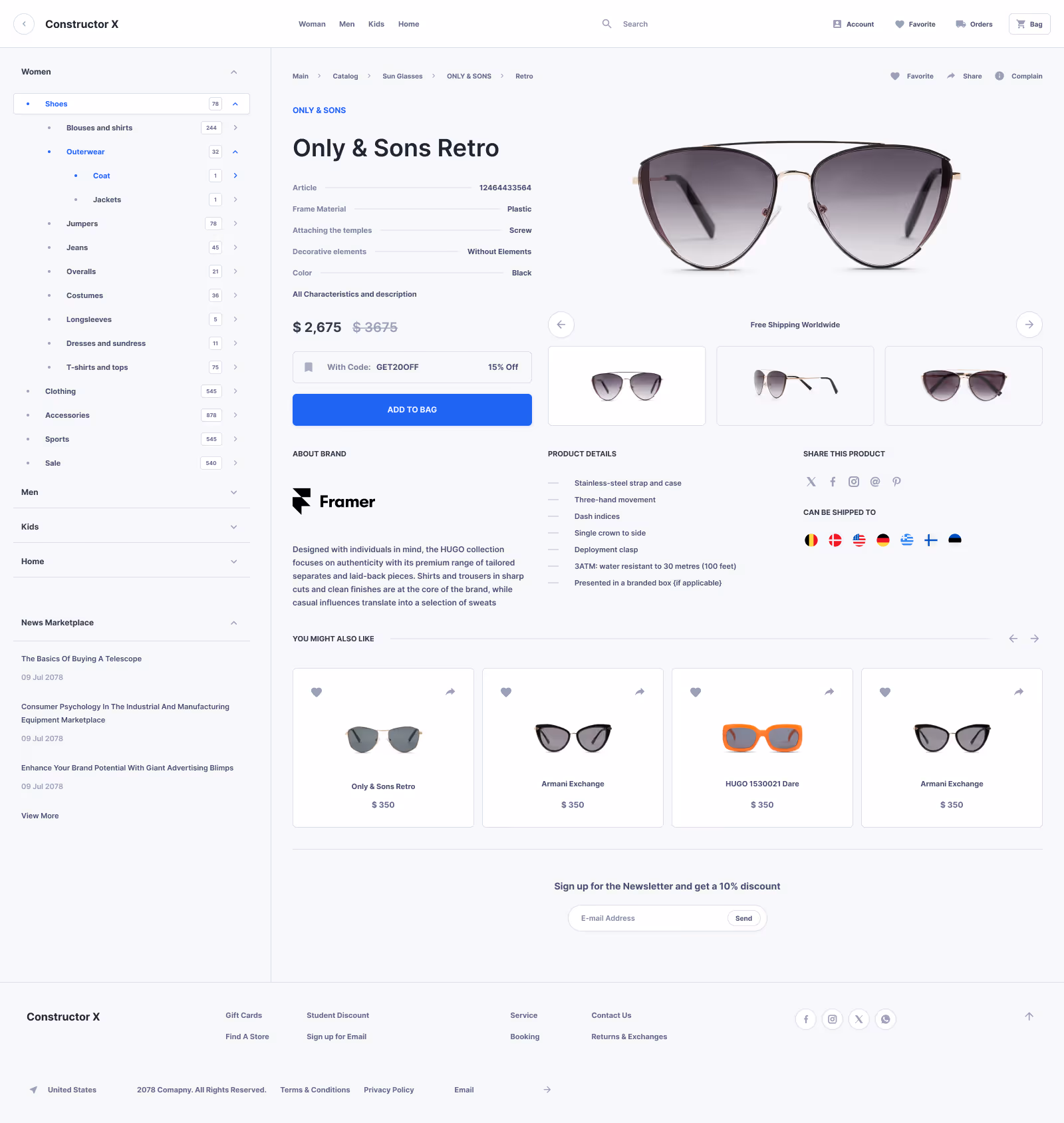Open the ONLY & SONS brand link
Viewport: 1064px width, 1123px height.
click(319, 110)
